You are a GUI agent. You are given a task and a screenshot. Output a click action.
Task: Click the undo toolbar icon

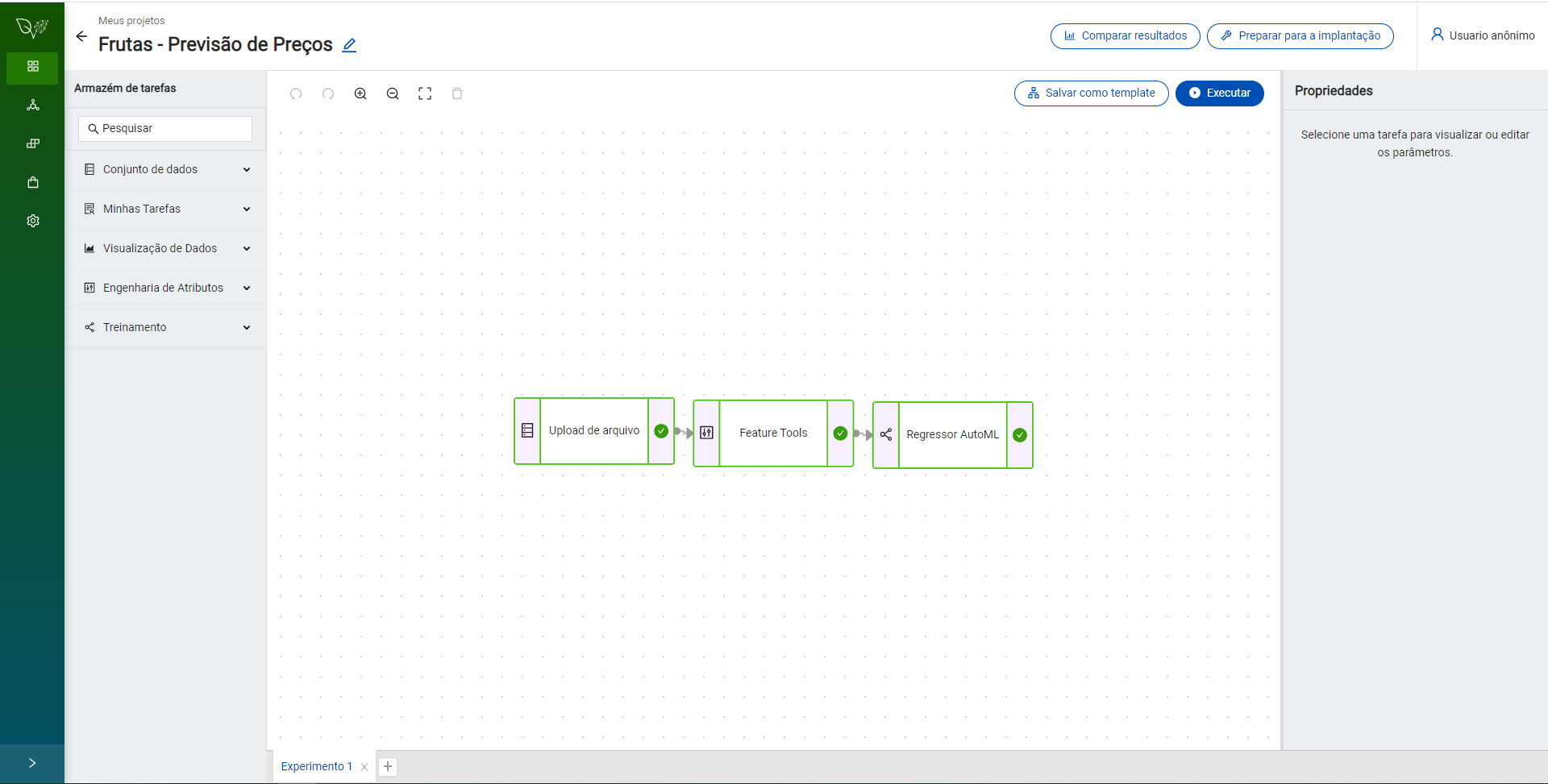pos(296,93)
